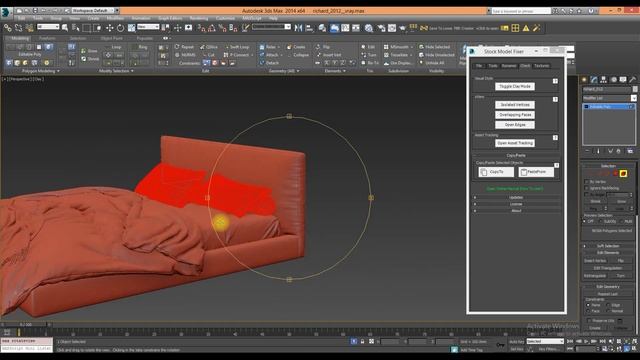
Task: Click the Open Asset Tracking button
Action: (x=515, y=143)
